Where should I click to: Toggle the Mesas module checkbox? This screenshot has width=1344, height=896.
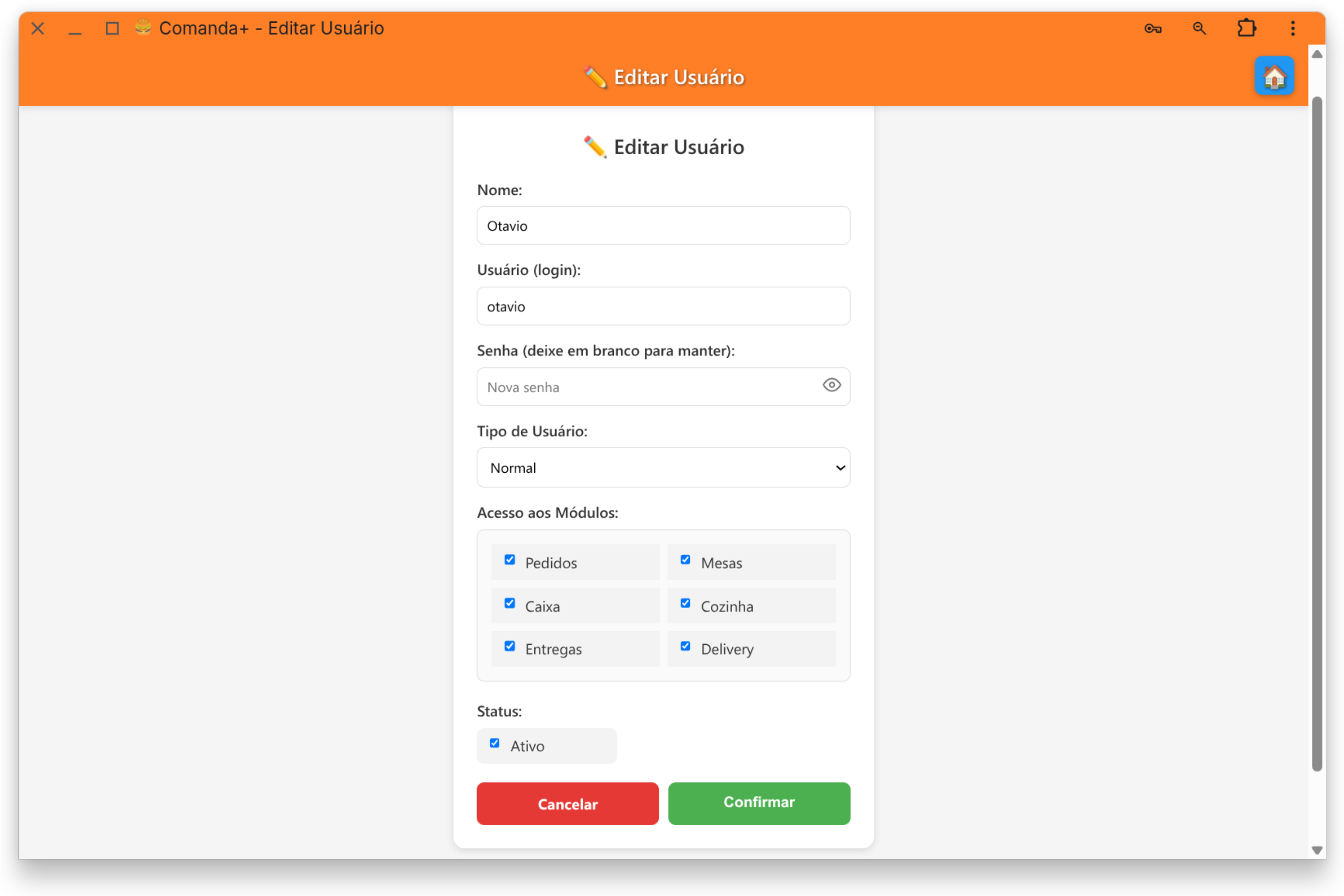(x=685, y=560)
